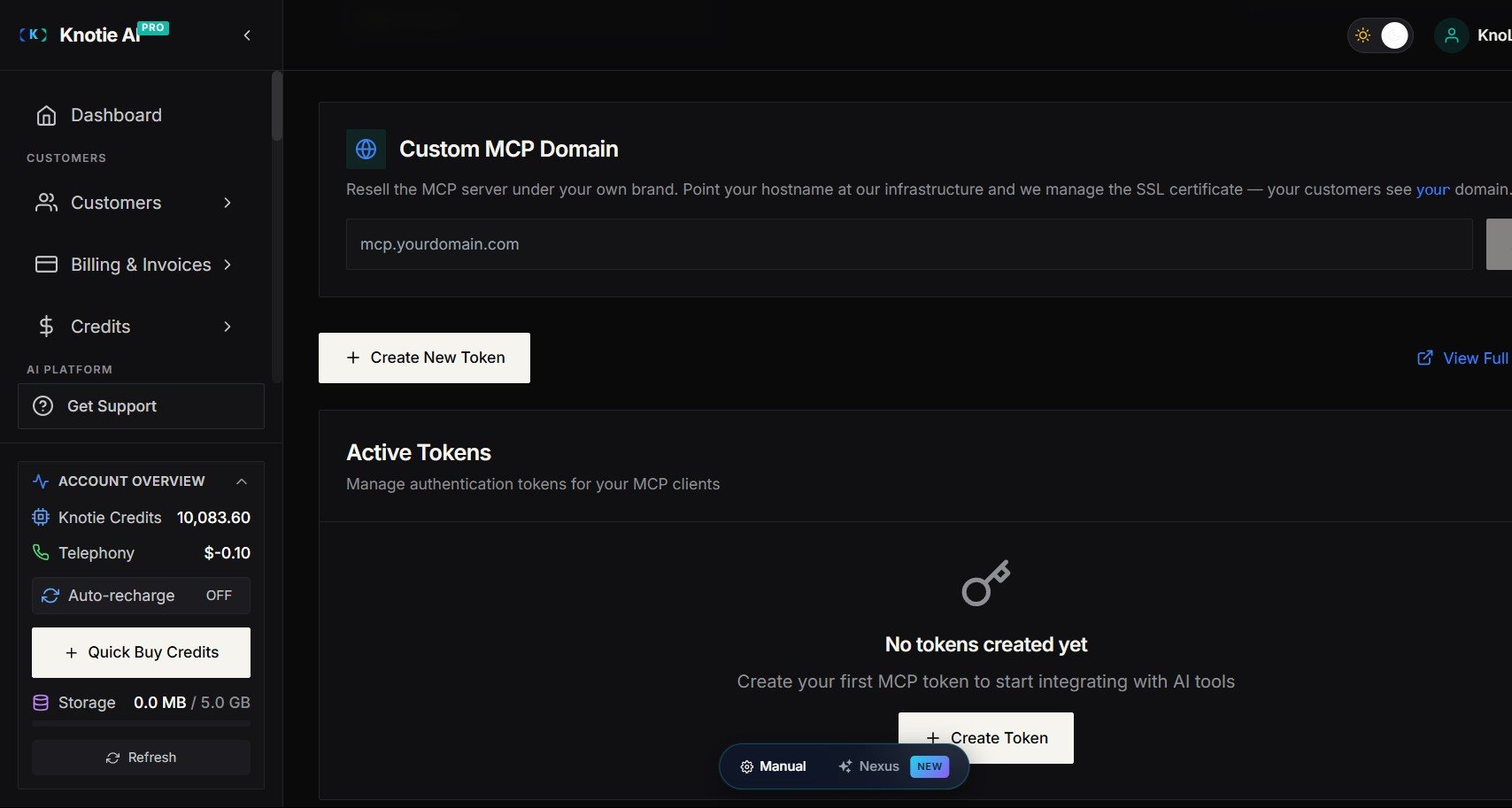Focus the mcp.yourdomain.com input field
1512x808 pixels.
point(909,244)
